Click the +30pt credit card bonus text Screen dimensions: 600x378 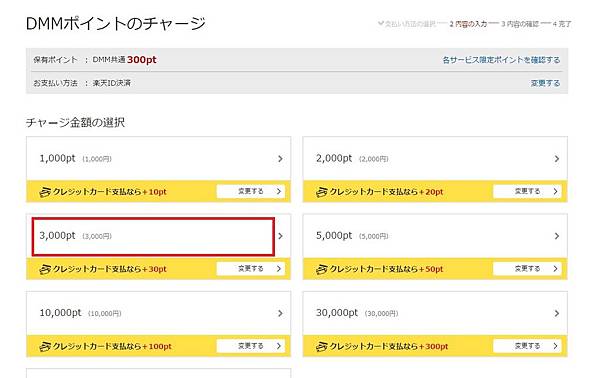coord(109,269)
